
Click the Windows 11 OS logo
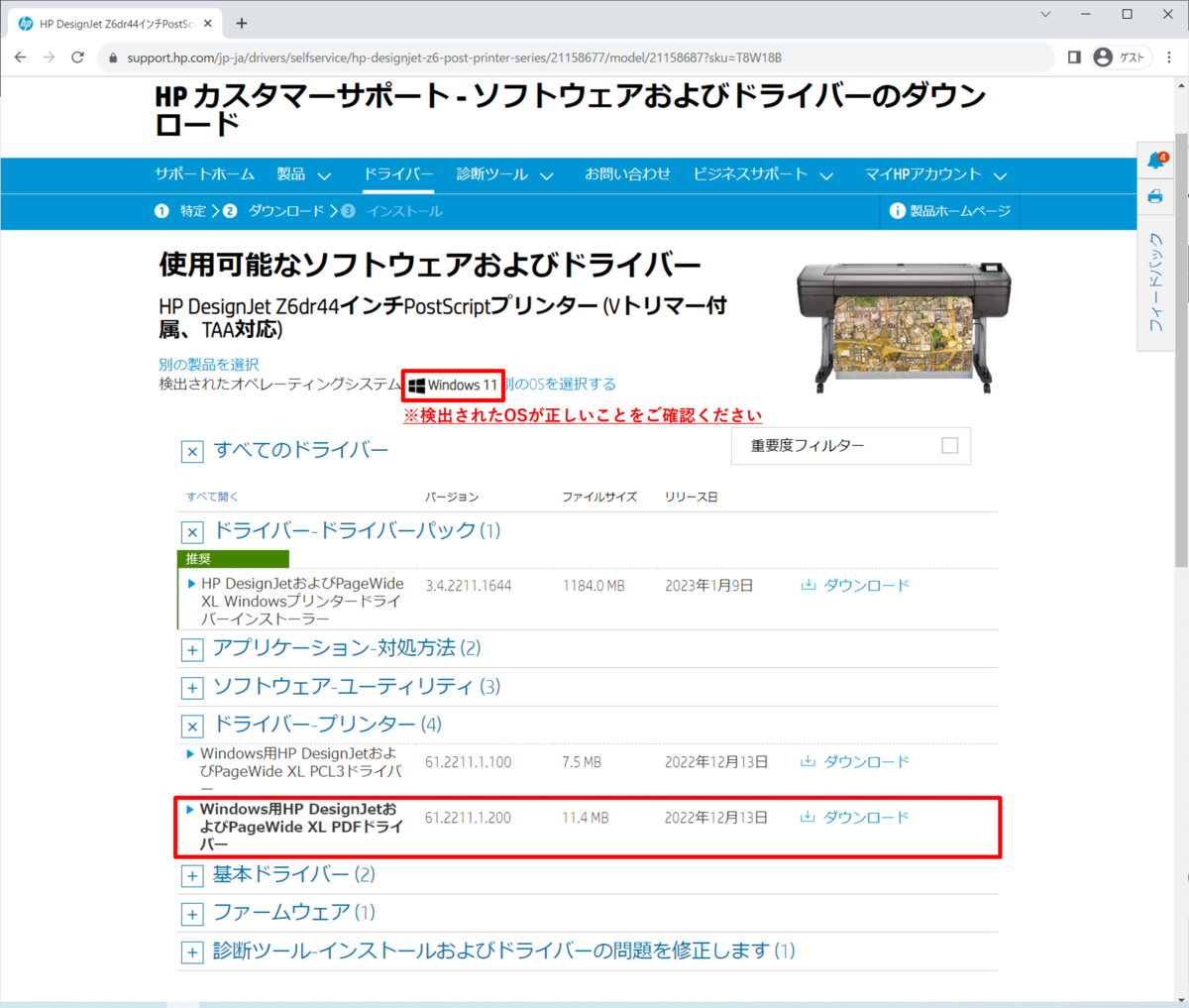[x=417, y=386]
